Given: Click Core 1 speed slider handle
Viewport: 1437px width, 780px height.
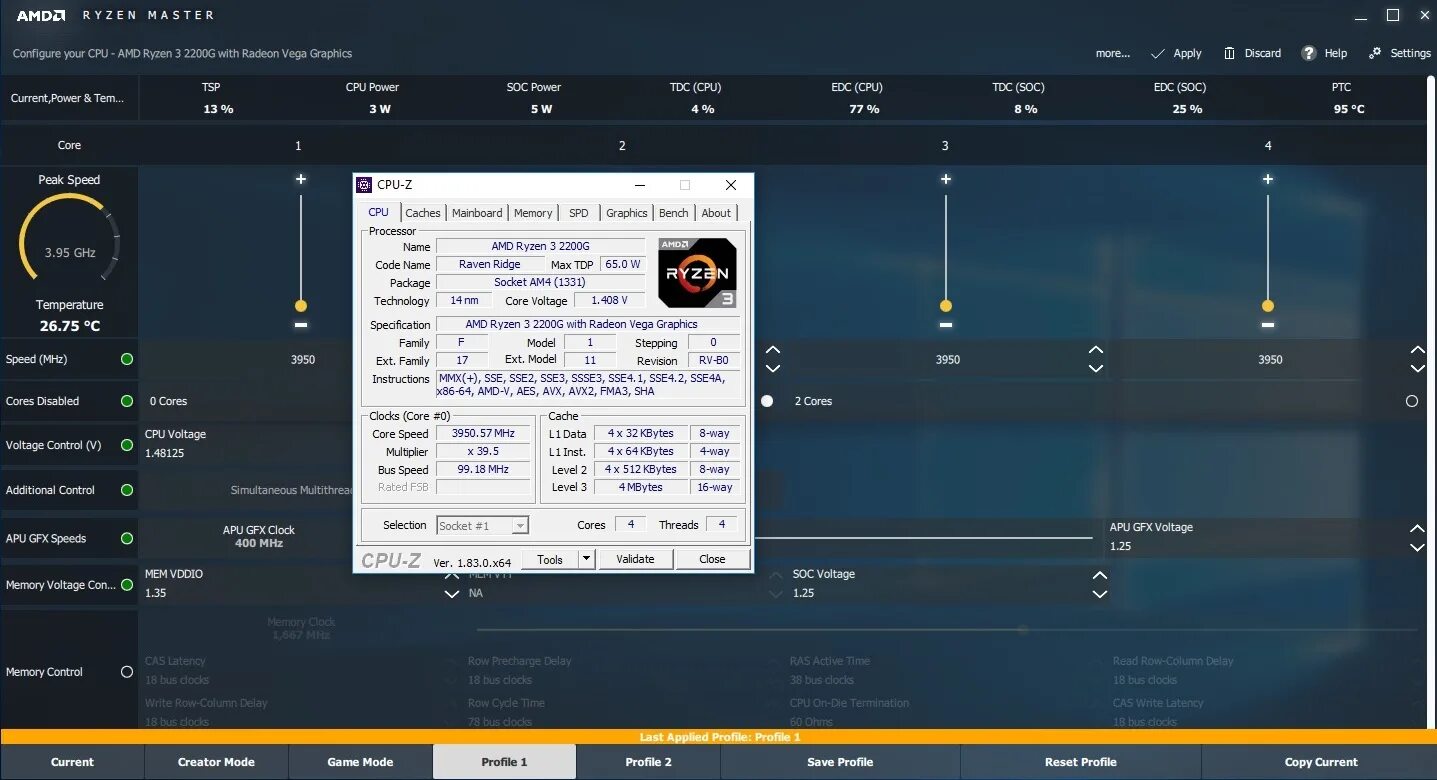Looking at the screenshot, I should (x=301, y=306).
